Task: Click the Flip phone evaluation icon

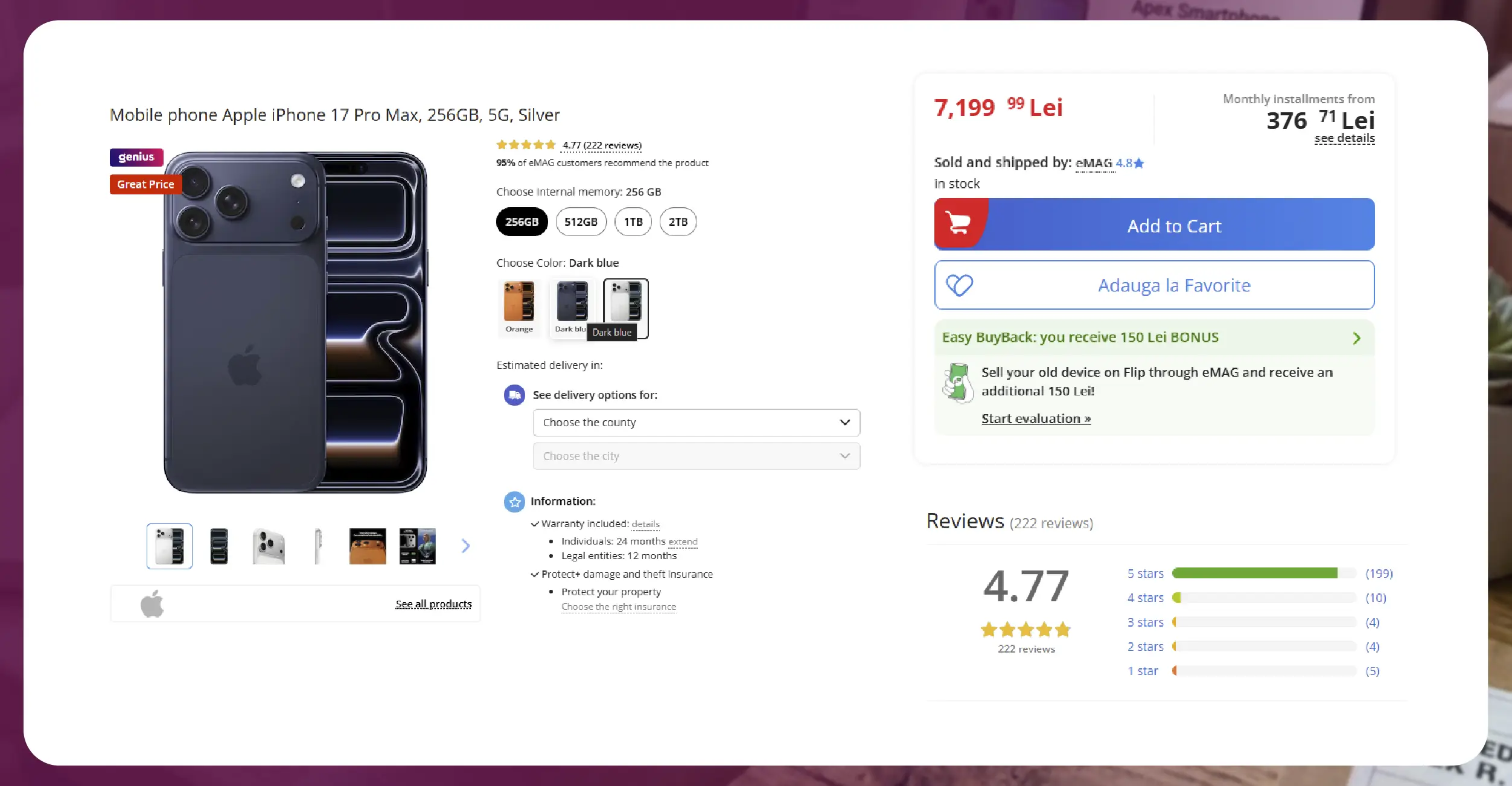Action: pyautogui.click(x=957, y=383)
